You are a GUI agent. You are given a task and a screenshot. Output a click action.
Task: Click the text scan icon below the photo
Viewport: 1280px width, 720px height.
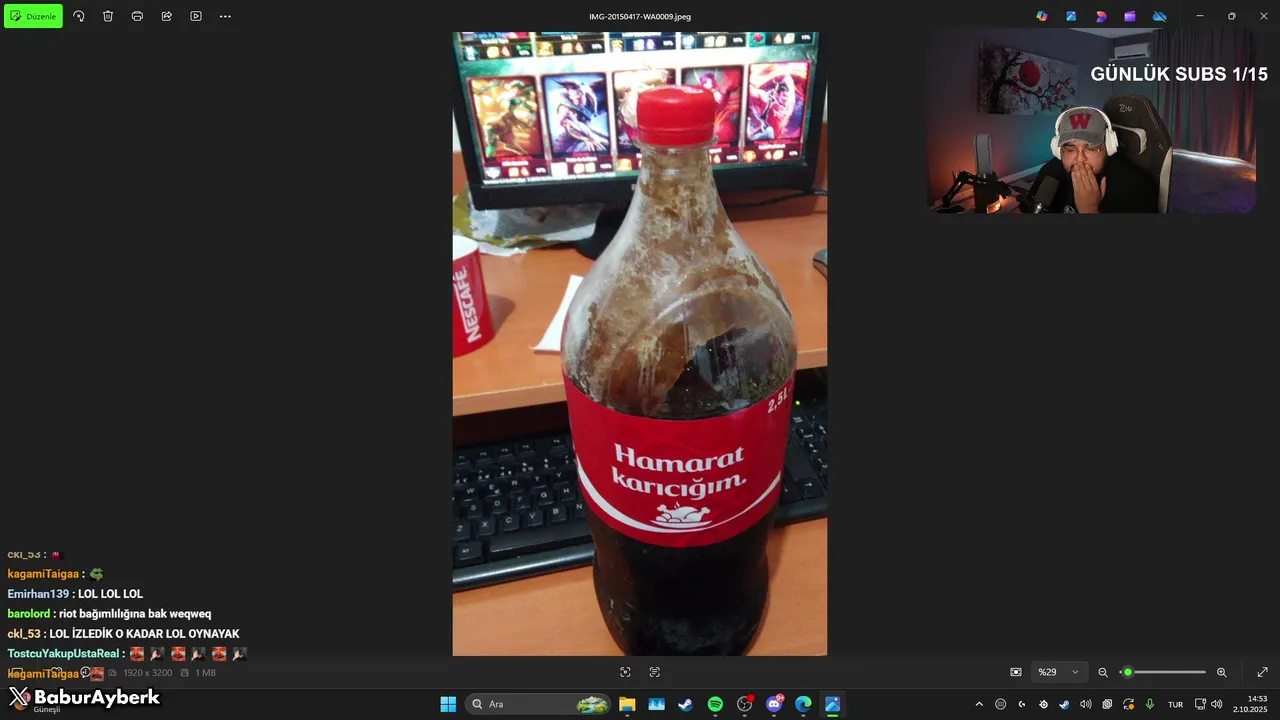[655, 672]
